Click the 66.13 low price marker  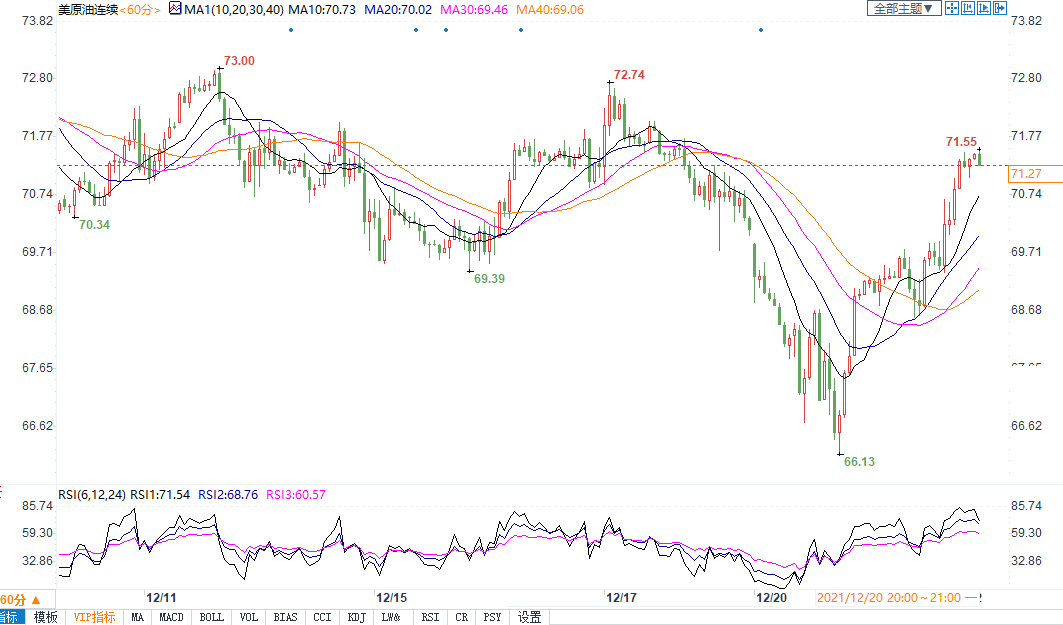pyautogui.click(x=859, y=462)
